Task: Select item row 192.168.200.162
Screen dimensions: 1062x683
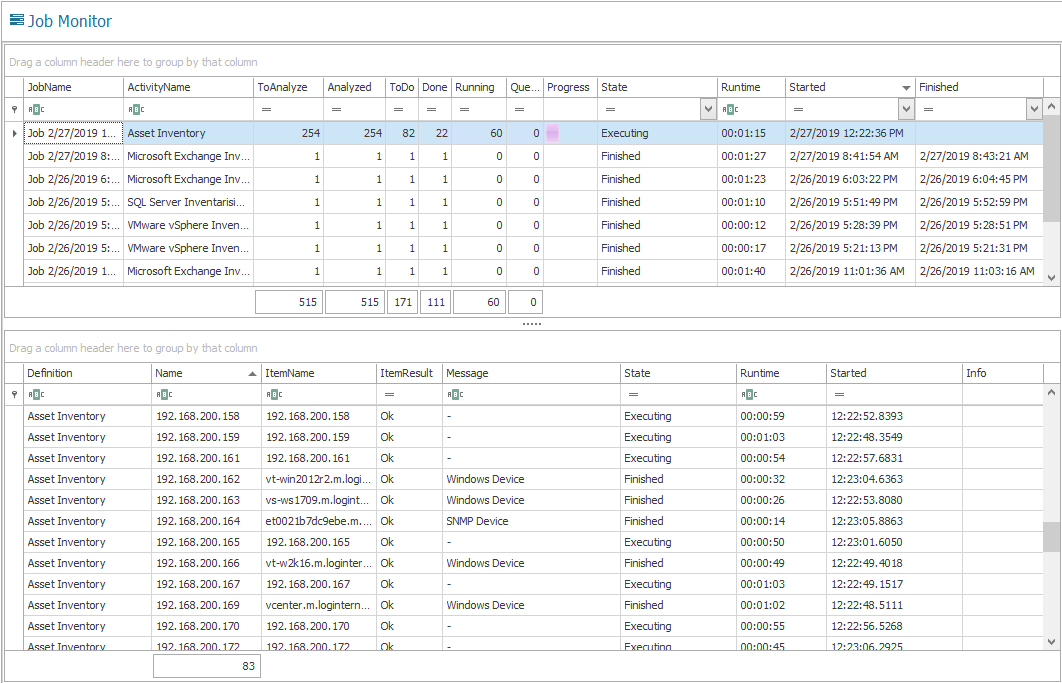Action: point(533,479)
